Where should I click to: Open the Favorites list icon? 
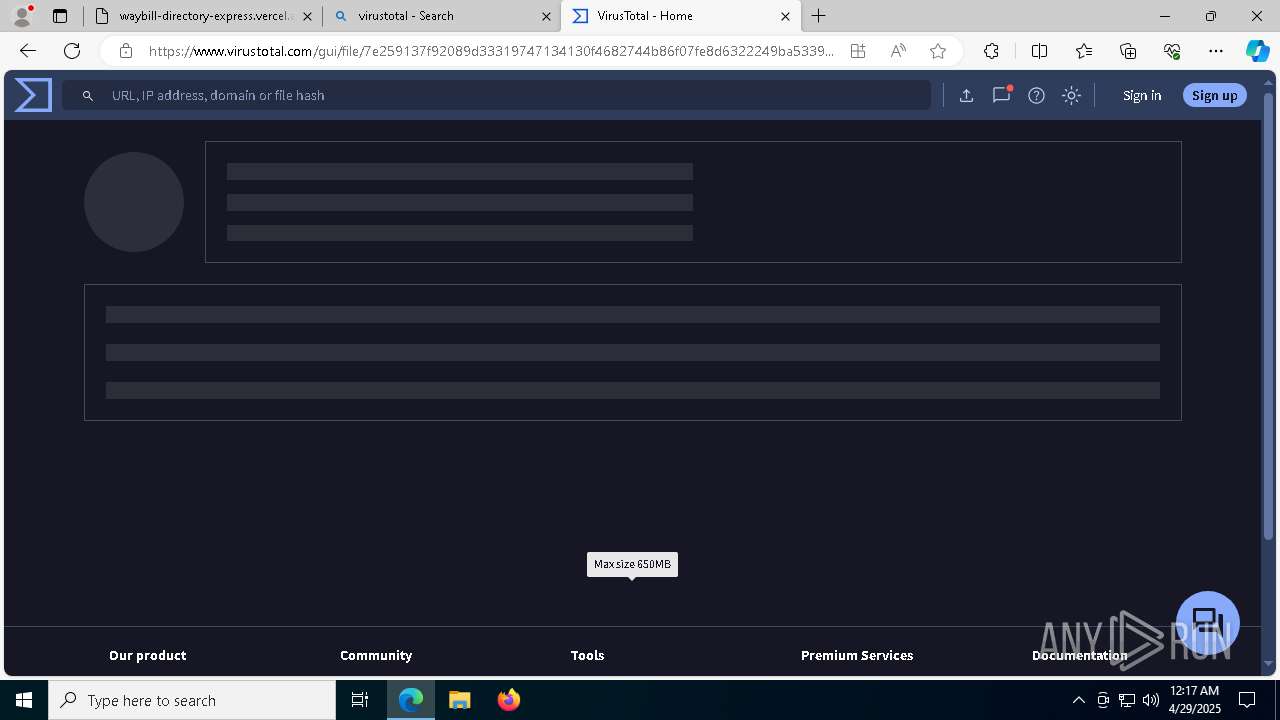pos(1084,51)
